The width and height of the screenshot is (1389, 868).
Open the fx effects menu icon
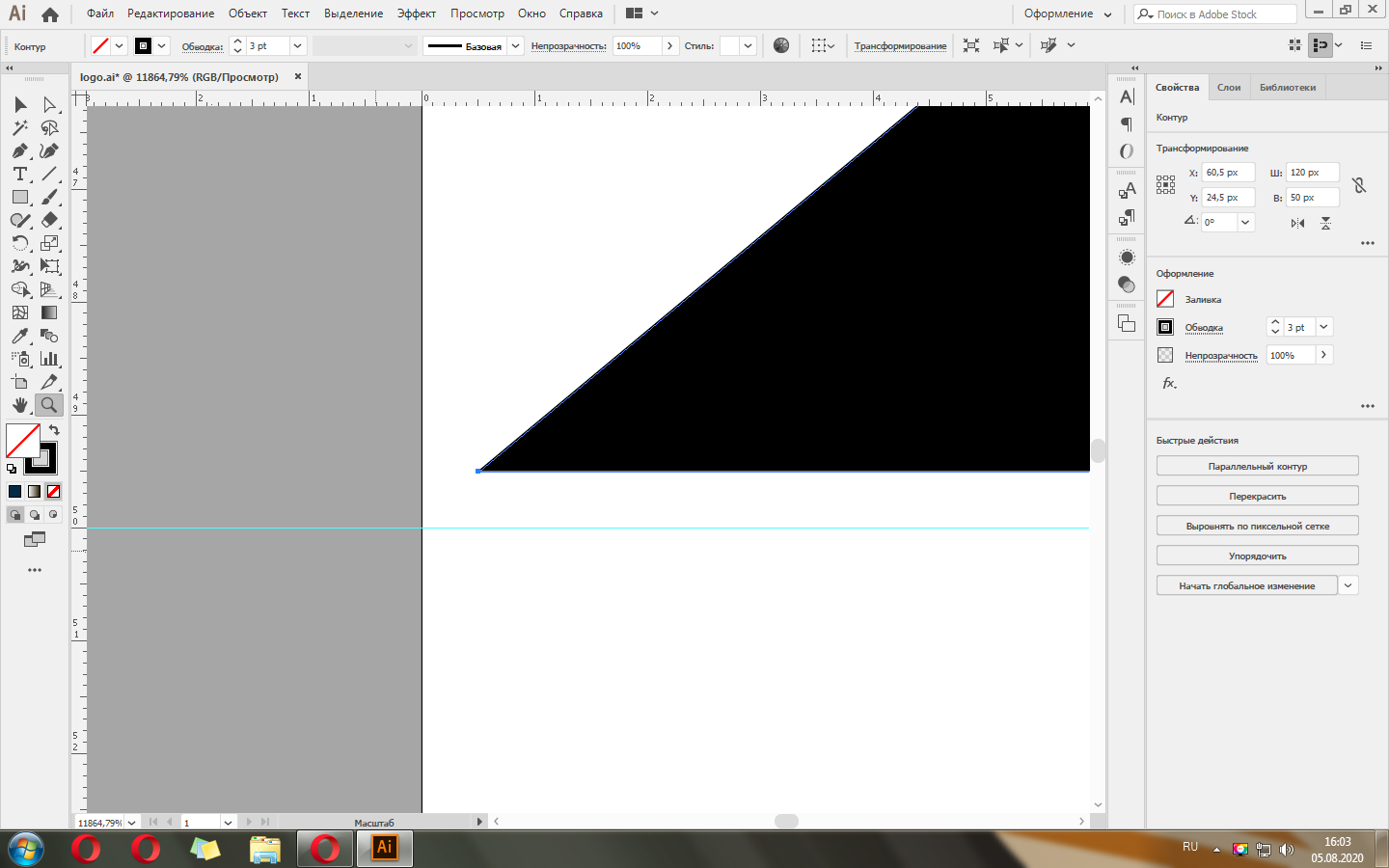pyautogui.click(x=1169, y=383)
